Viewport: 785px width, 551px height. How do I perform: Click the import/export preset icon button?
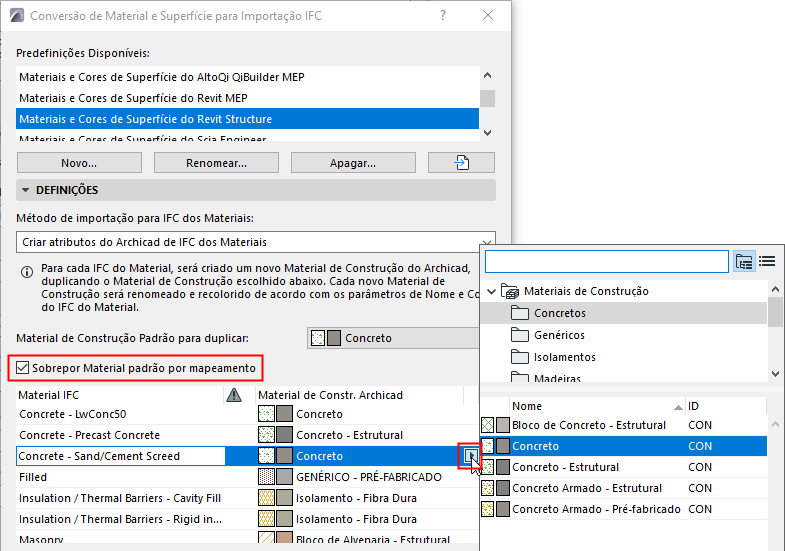(461, 163)
